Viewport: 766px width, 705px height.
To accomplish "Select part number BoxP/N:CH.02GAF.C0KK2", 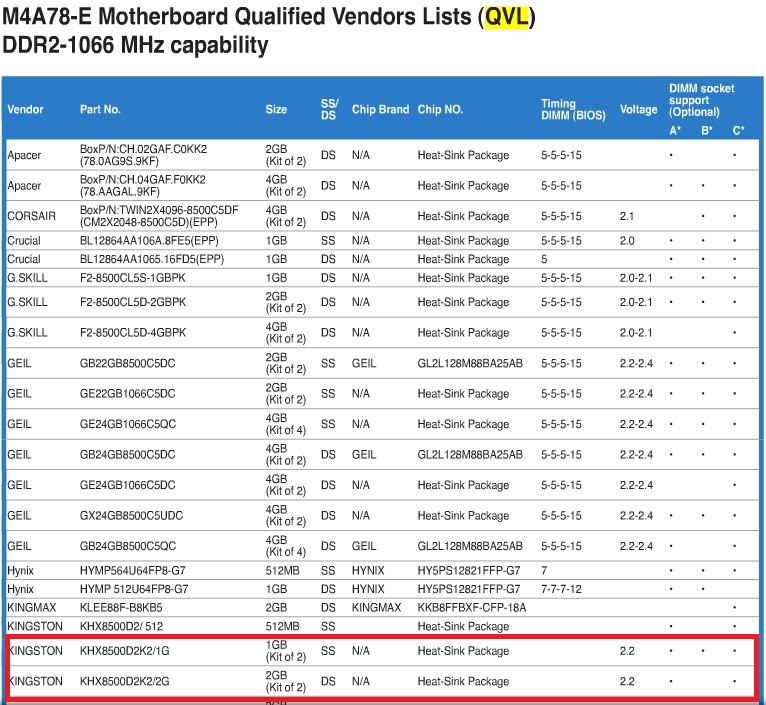I will [143, 149].
